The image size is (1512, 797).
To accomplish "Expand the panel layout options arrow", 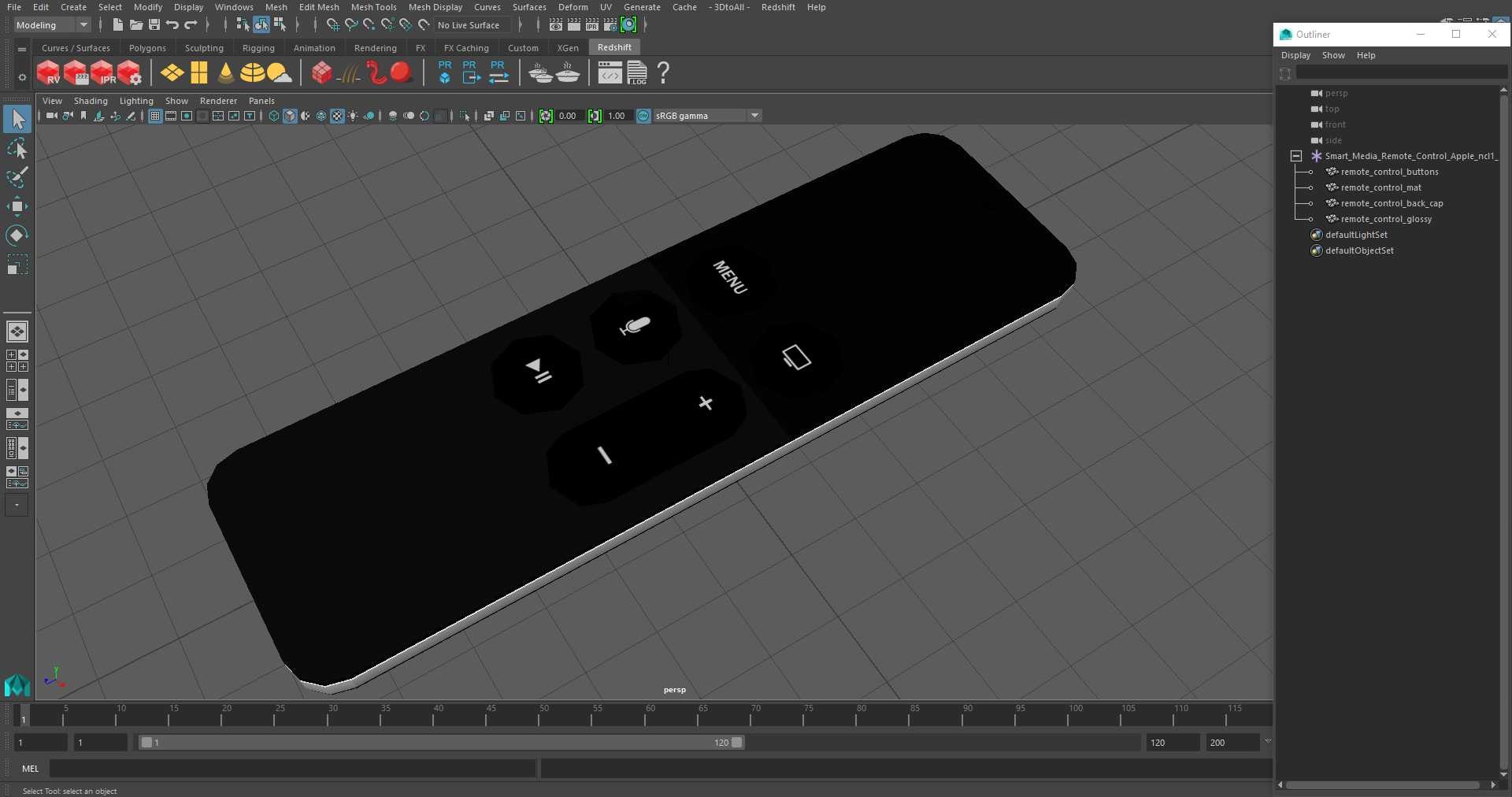I will pos(17,505).
